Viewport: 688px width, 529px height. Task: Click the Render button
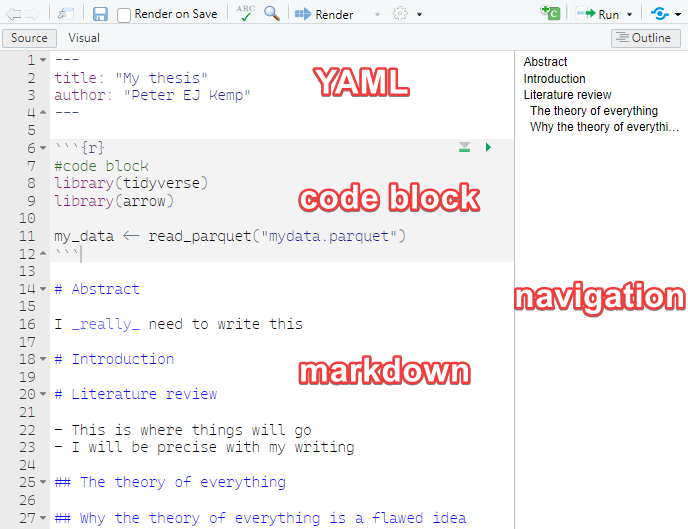324,14
